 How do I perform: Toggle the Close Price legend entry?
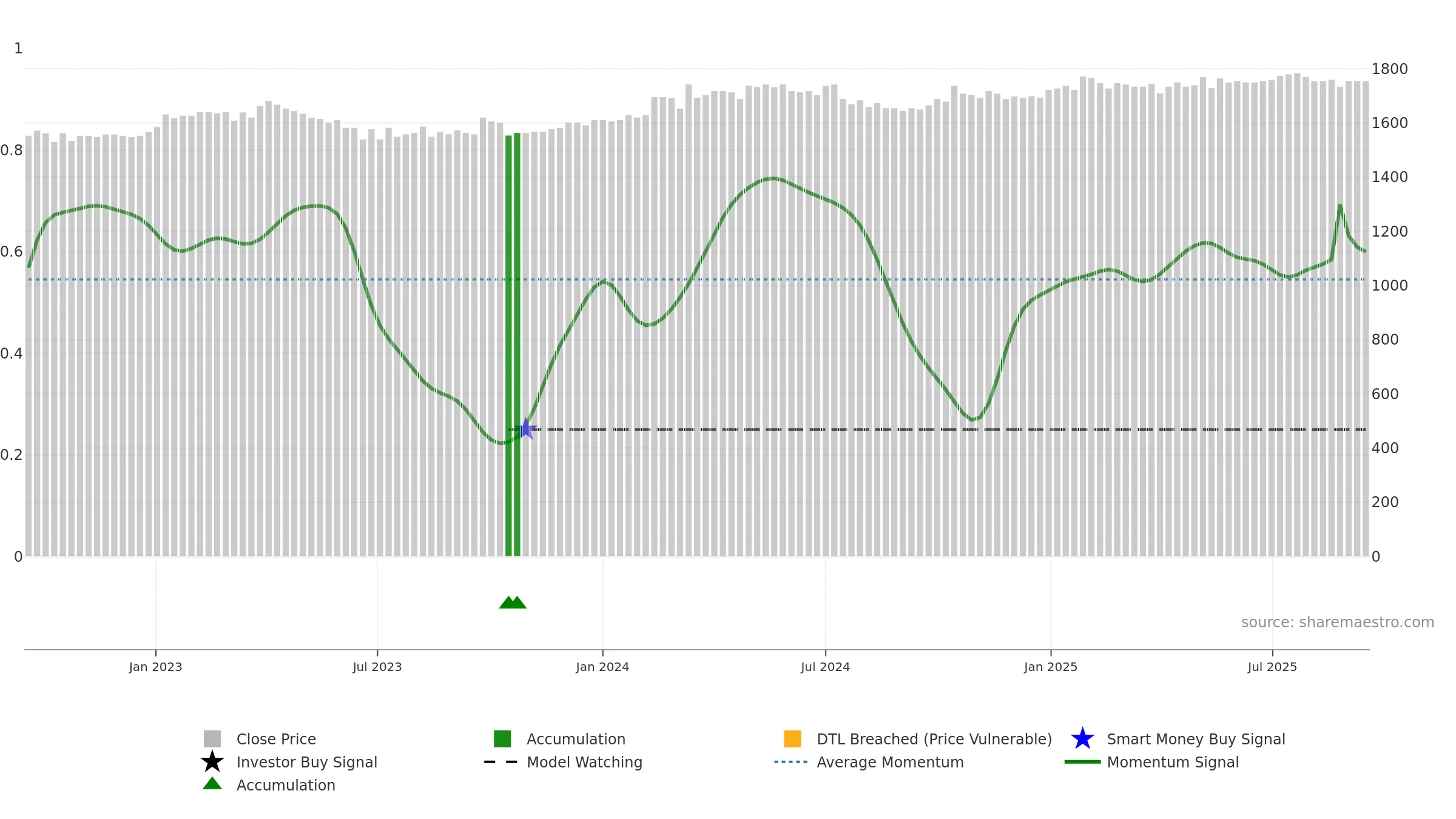260,739
